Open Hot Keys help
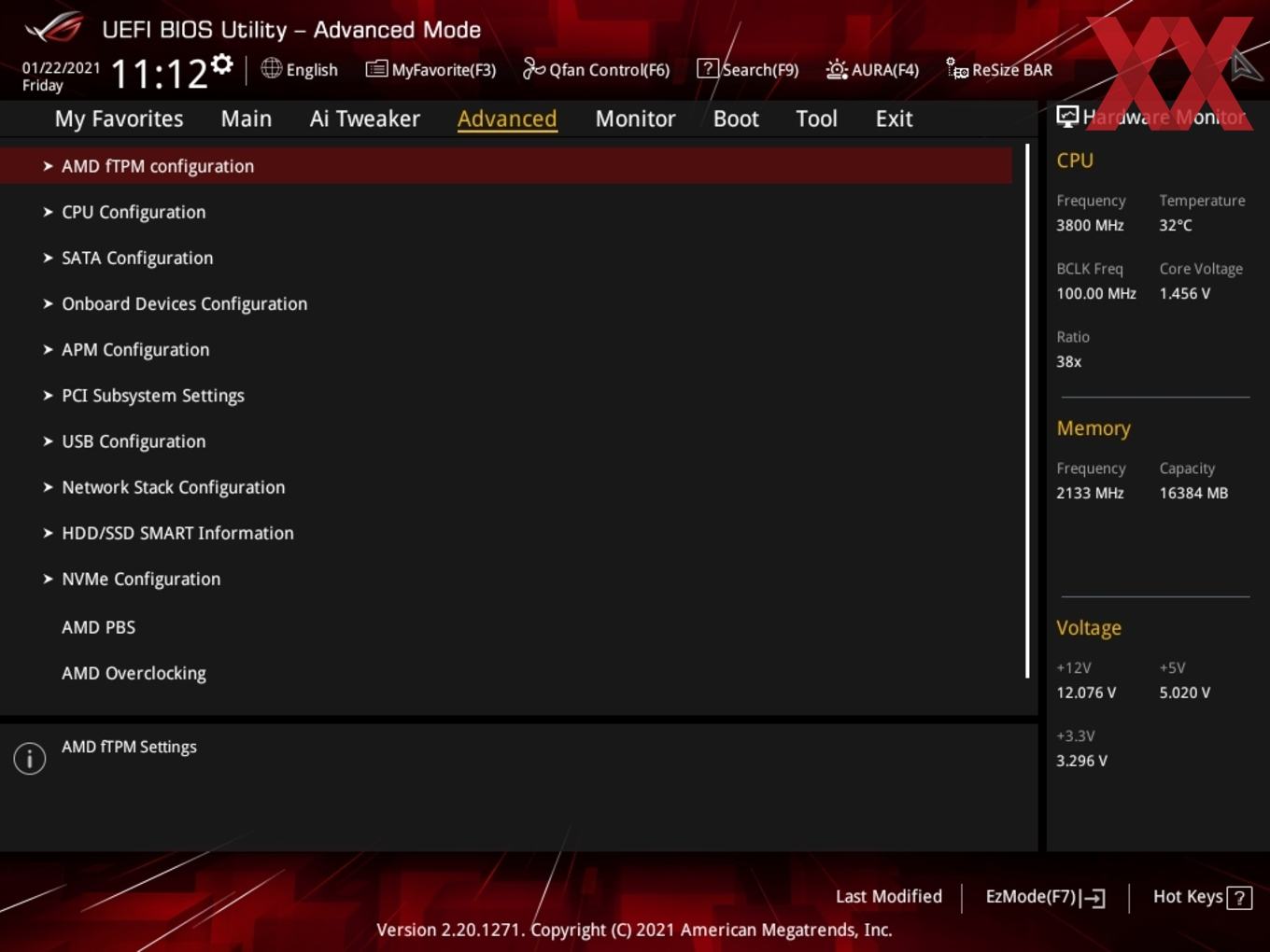 click(1202, 897)
